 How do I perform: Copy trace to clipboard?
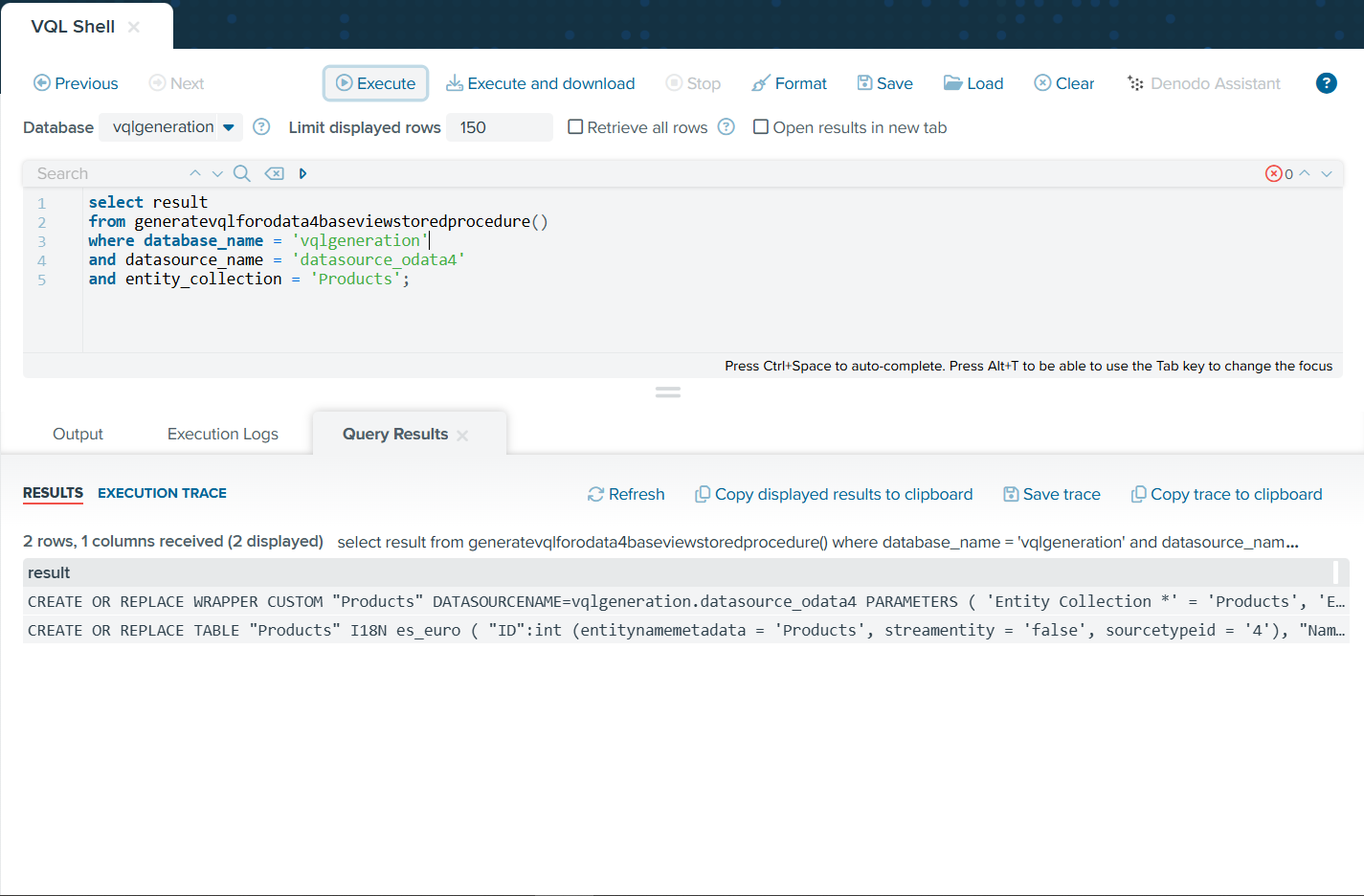point(1226,494)
